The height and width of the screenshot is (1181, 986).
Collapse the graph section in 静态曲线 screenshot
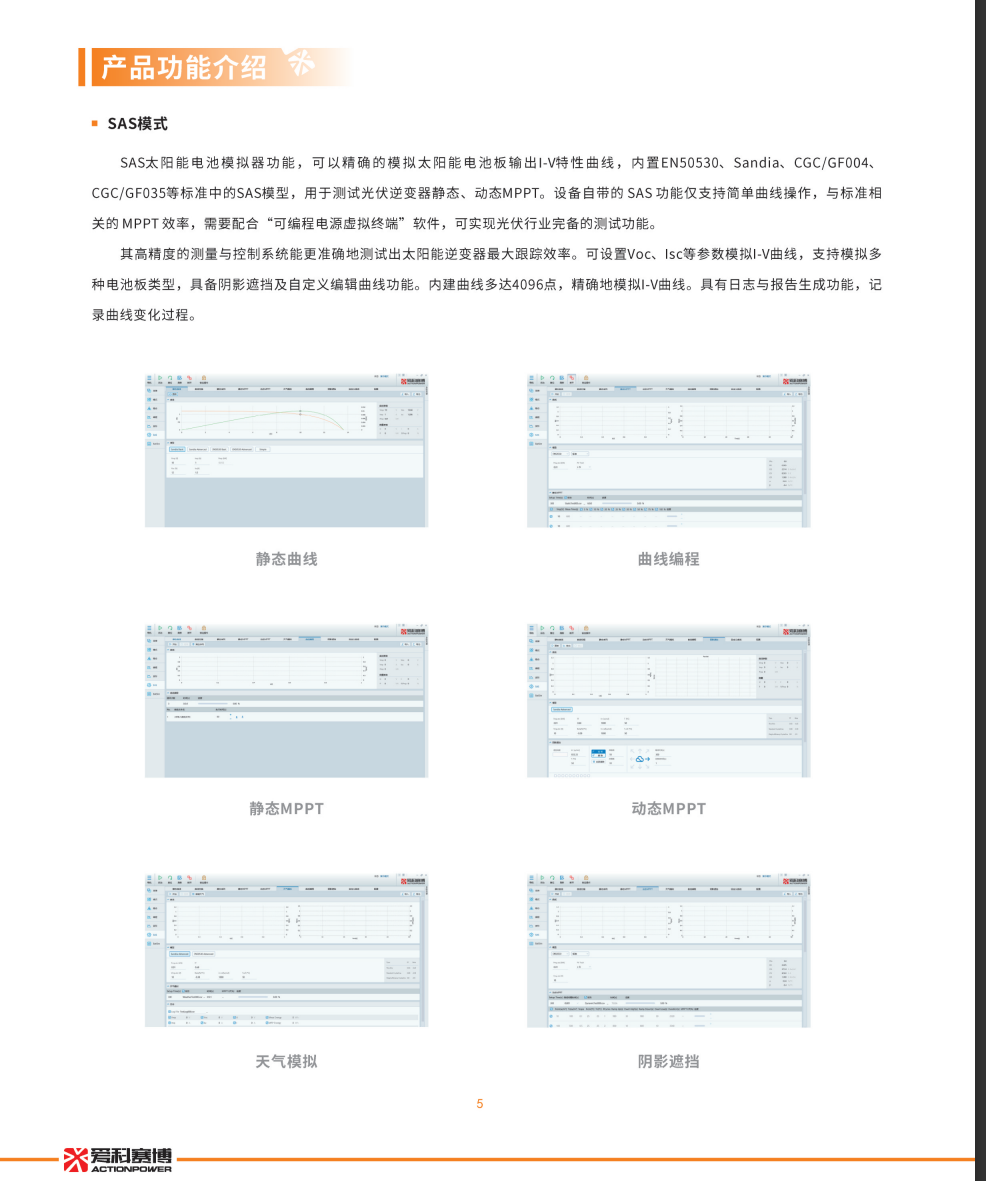click(x=168, y=400)
